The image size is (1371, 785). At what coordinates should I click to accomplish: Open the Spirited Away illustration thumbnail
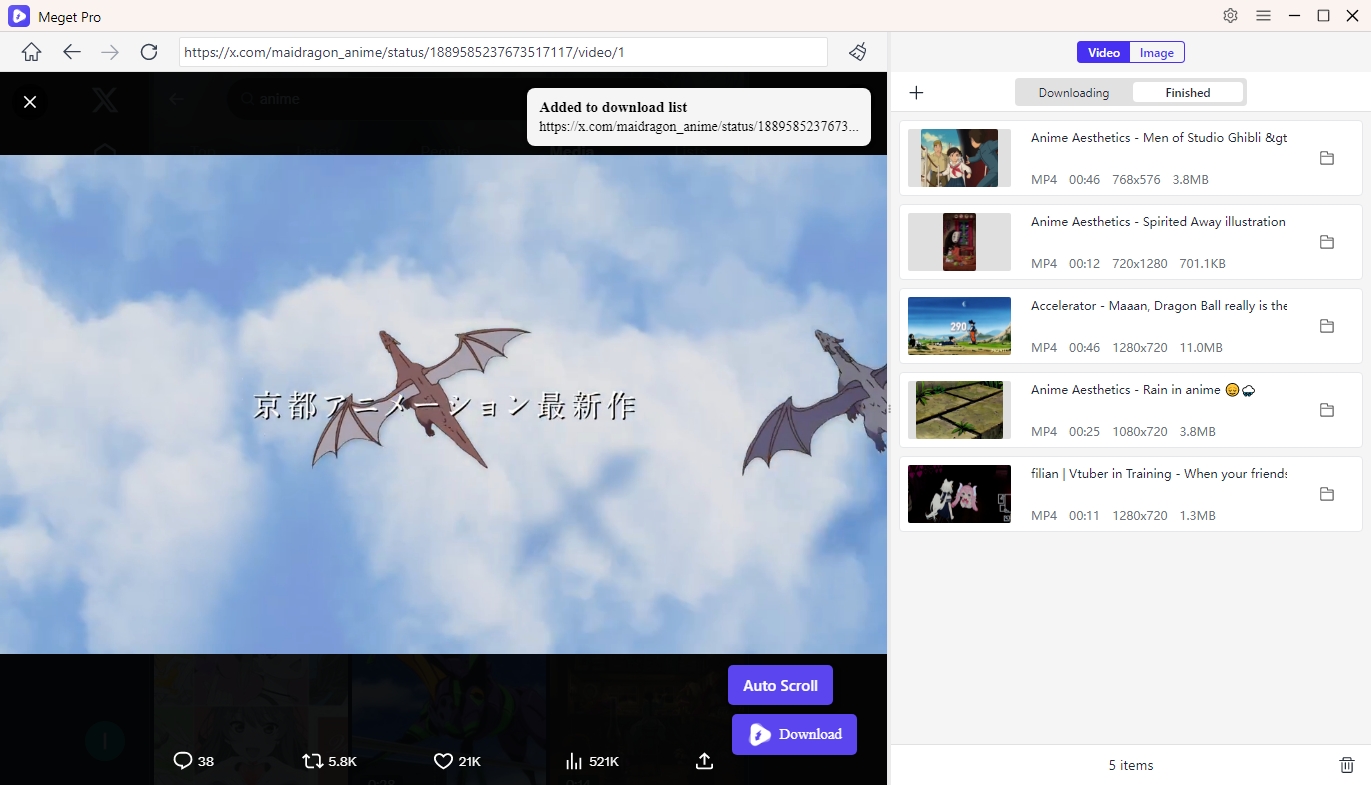pos(959,242)
